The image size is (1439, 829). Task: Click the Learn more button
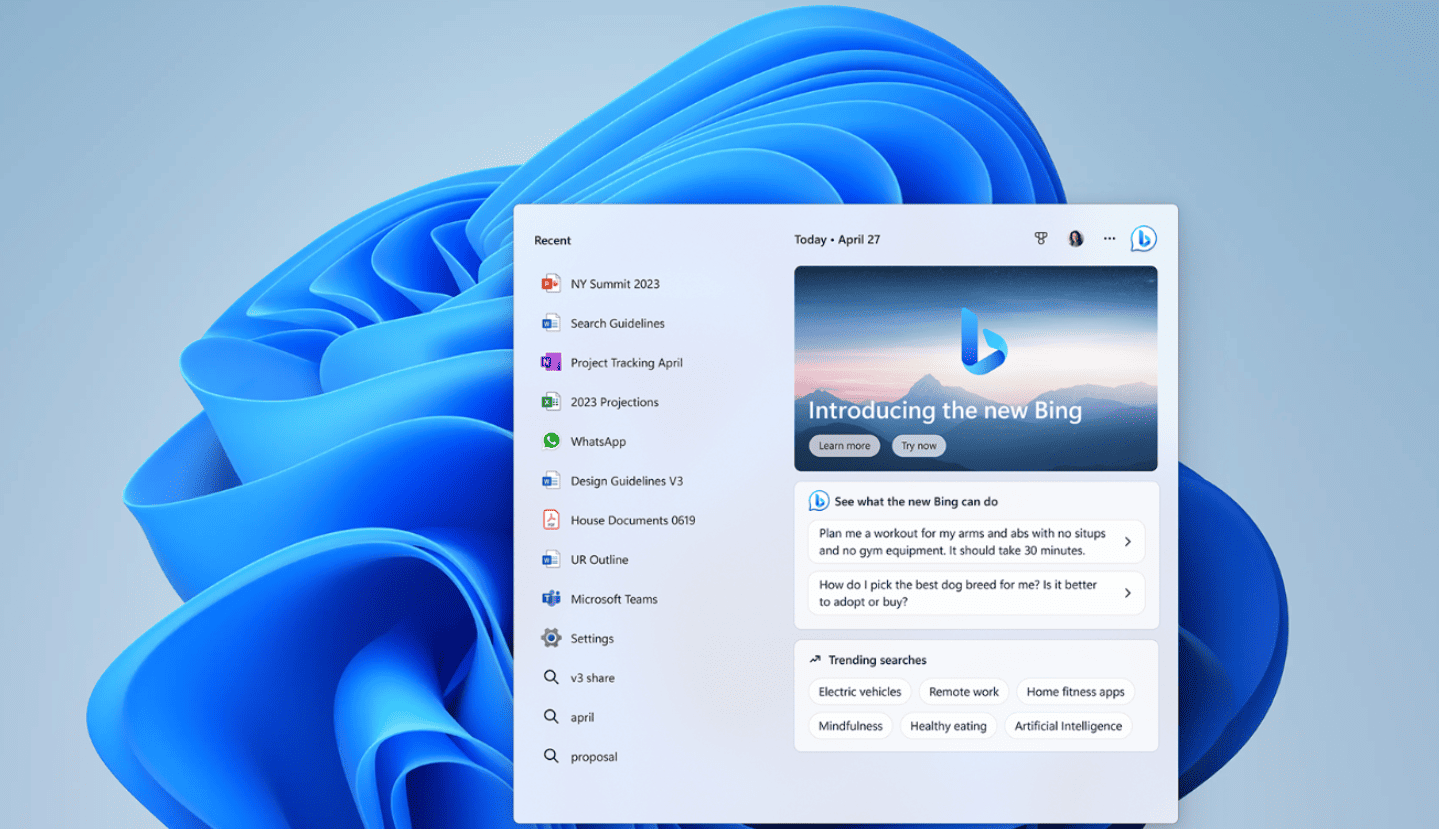point(844,446)
